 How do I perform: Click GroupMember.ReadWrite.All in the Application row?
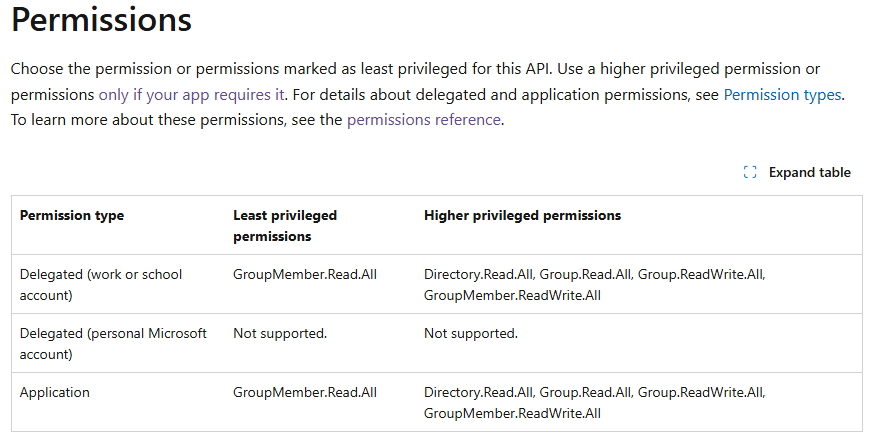[x=512, y=413]
